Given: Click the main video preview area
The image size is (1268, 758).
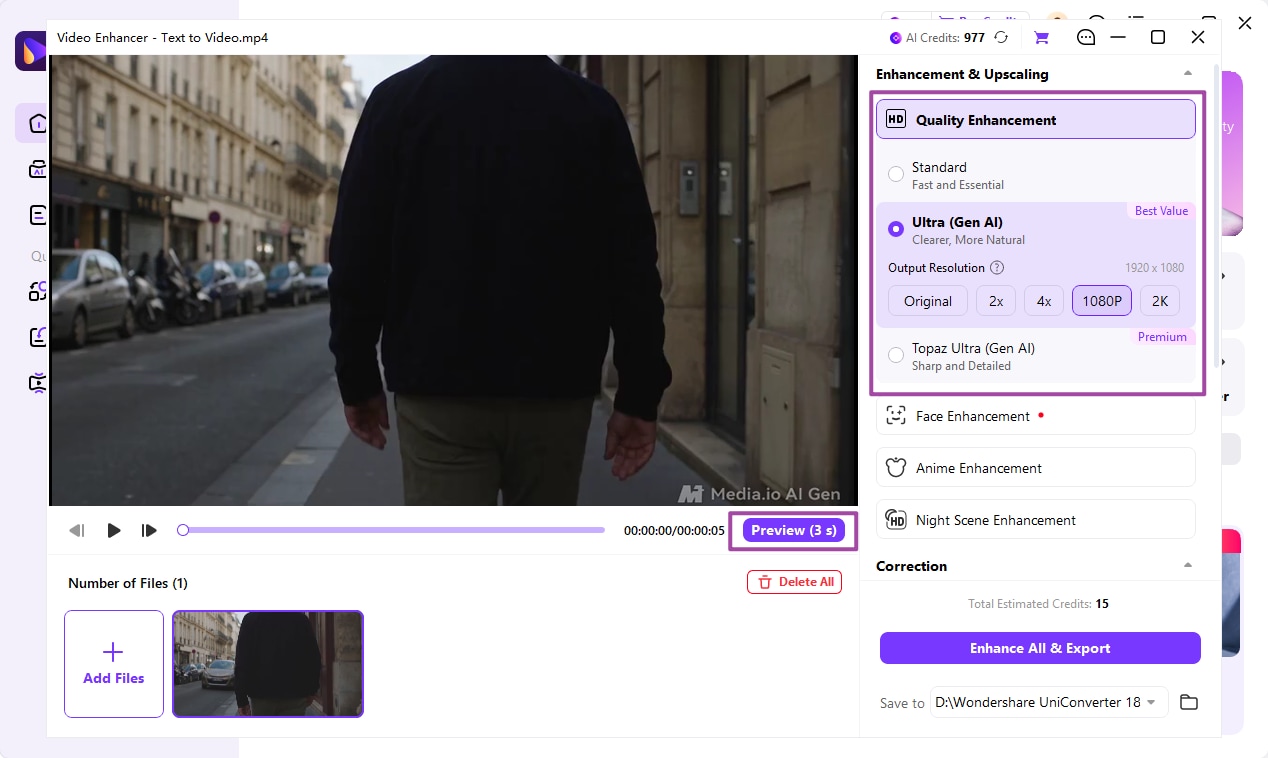Looking at the screenshot, I should coord(454,280).
